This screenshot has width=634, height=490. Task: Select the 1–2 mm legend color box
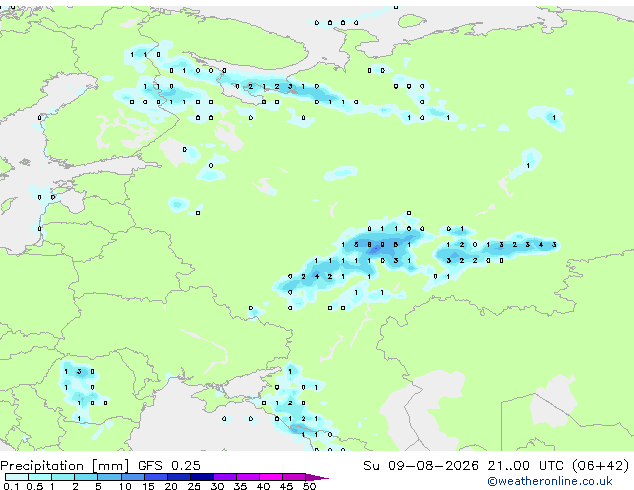coord(63,477)
